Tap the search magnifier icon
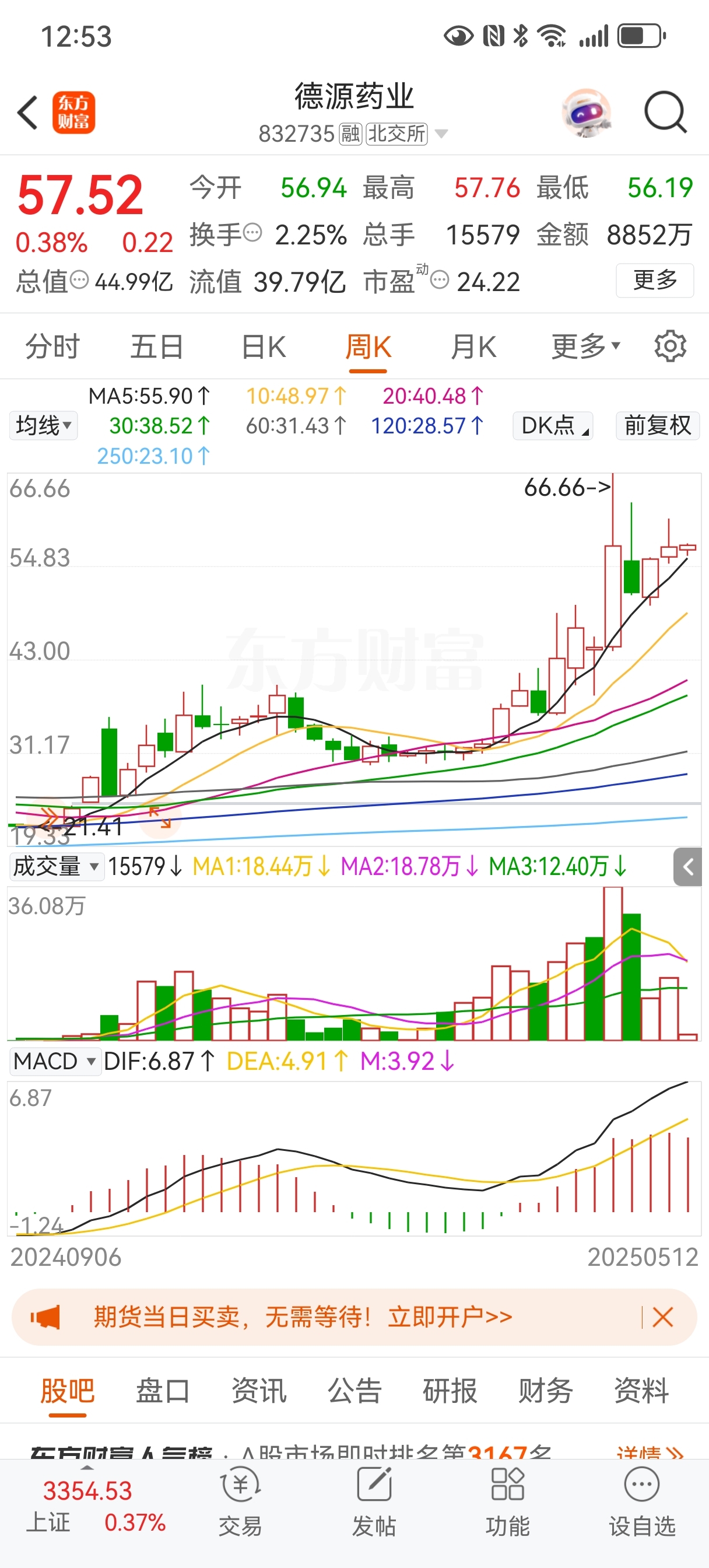The width and height of the screenshot is (709, 1568). (x=666, y=113)
